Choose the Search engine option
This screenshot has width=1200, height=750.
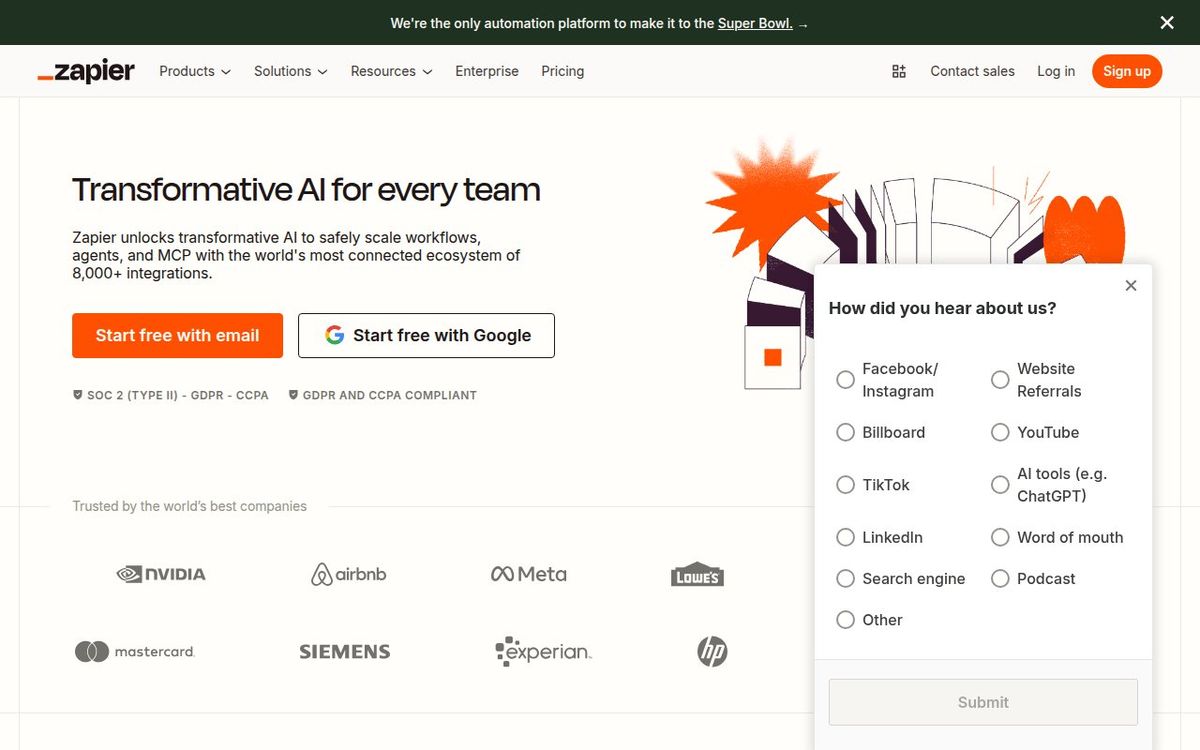pyautogui.click(x=845, y=578)
